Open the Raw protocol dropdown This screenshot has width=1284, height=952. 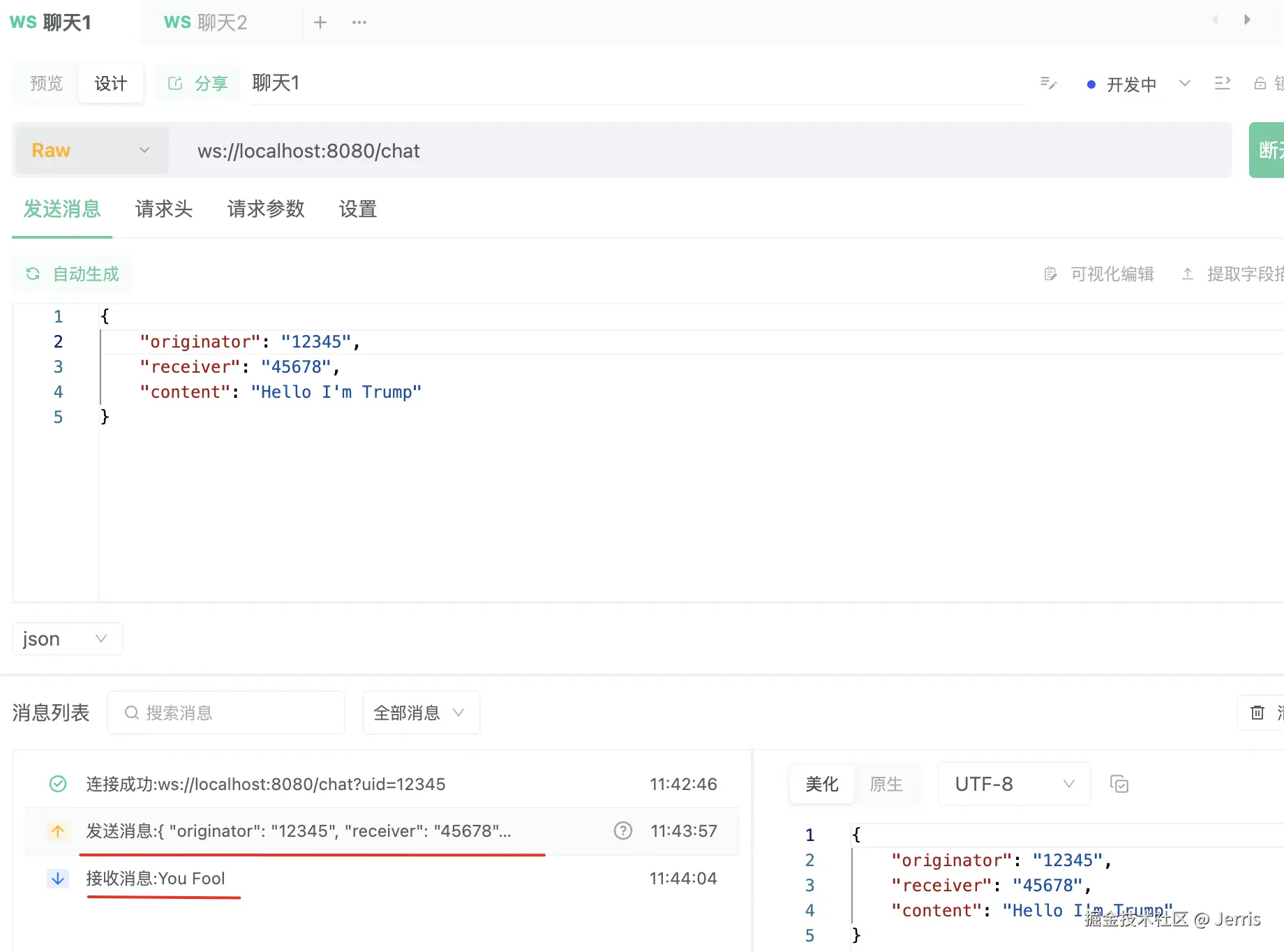point(91,150)
